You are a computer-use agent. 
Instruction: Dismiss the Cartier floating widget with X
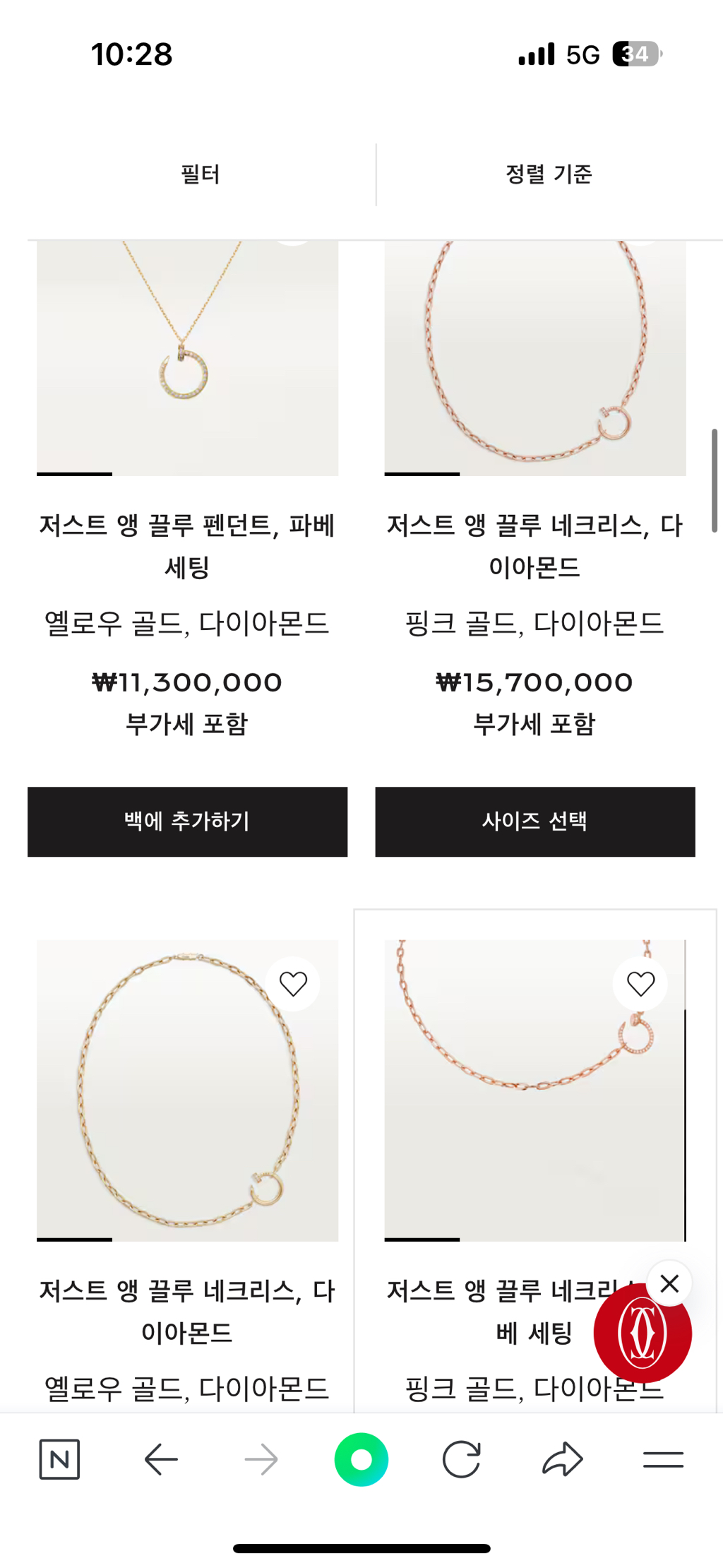point(669,1283)
